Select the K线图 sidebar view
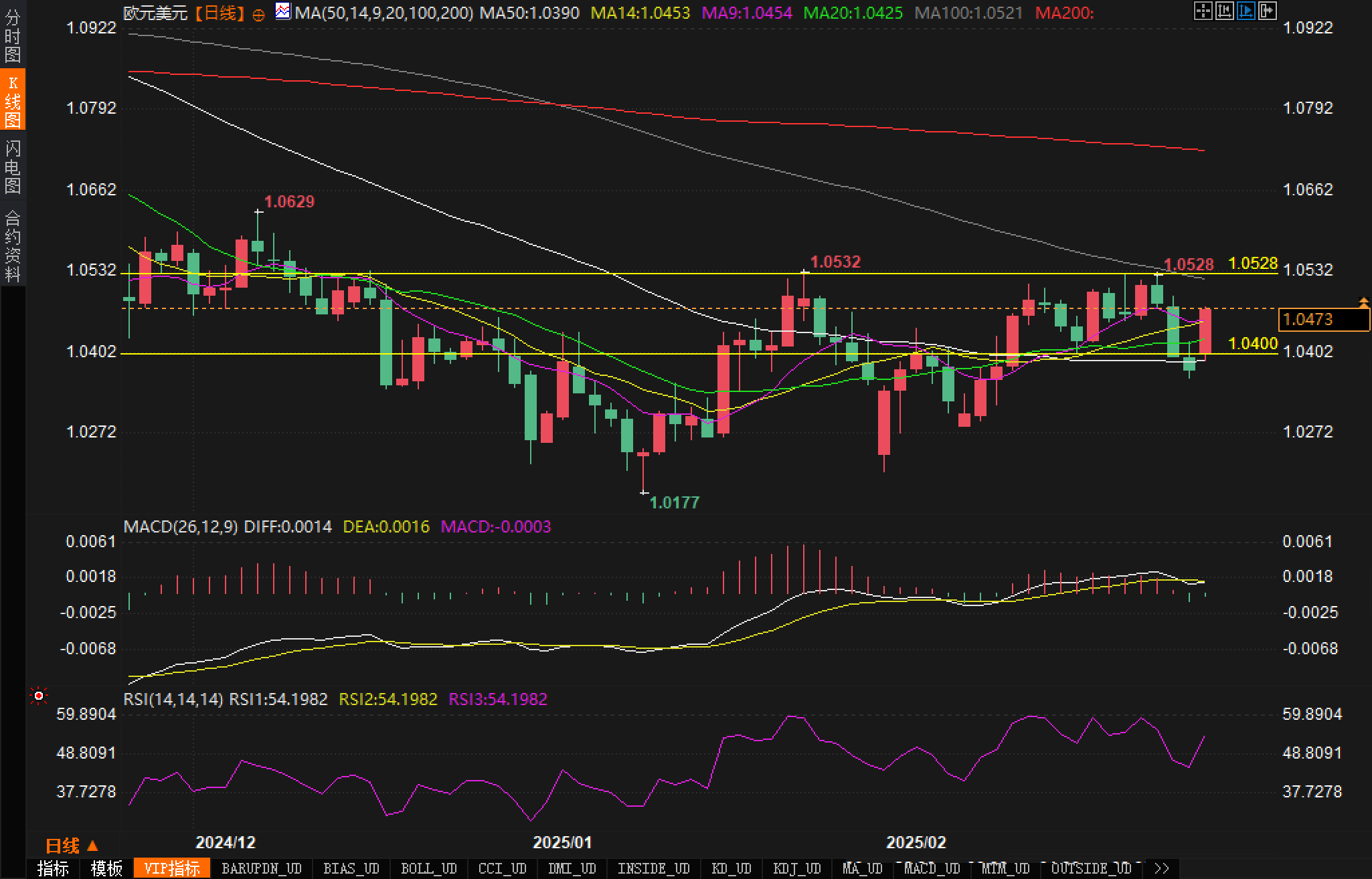This screenshot has width=1372, height=879. click(x=13, y=100)
